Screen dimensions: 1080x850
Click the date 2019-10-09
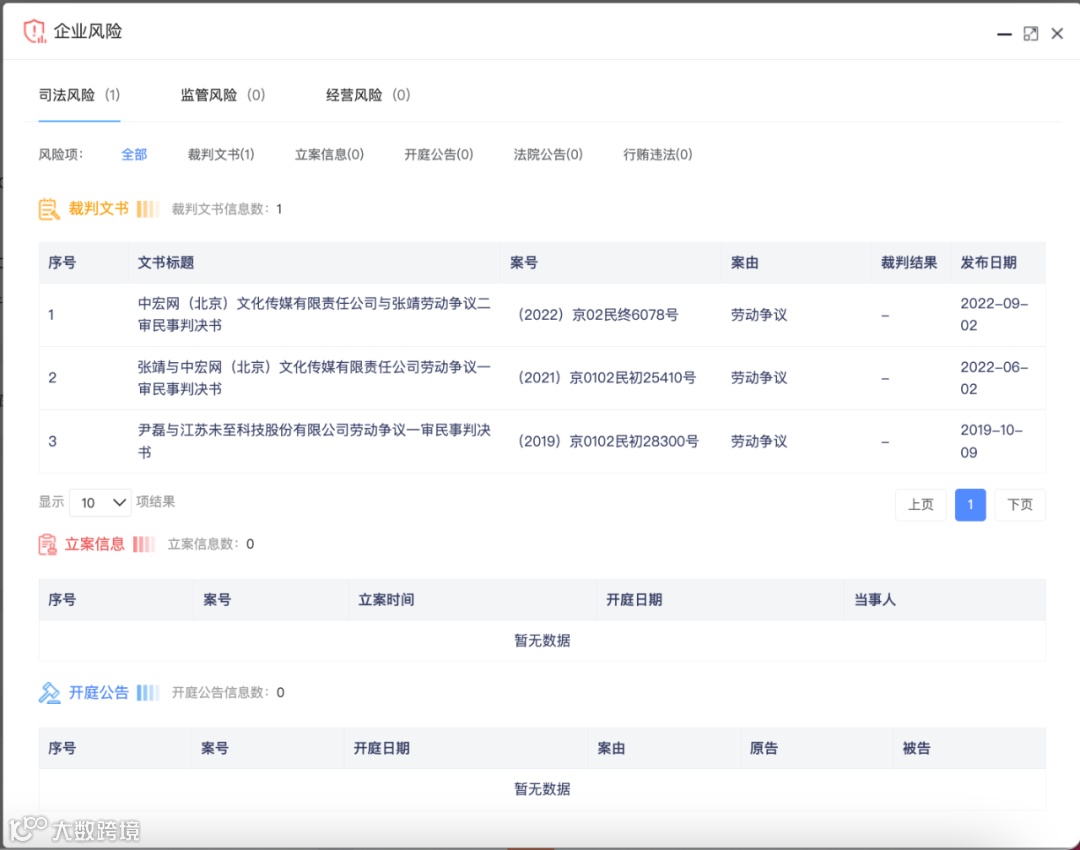point(992,441)
